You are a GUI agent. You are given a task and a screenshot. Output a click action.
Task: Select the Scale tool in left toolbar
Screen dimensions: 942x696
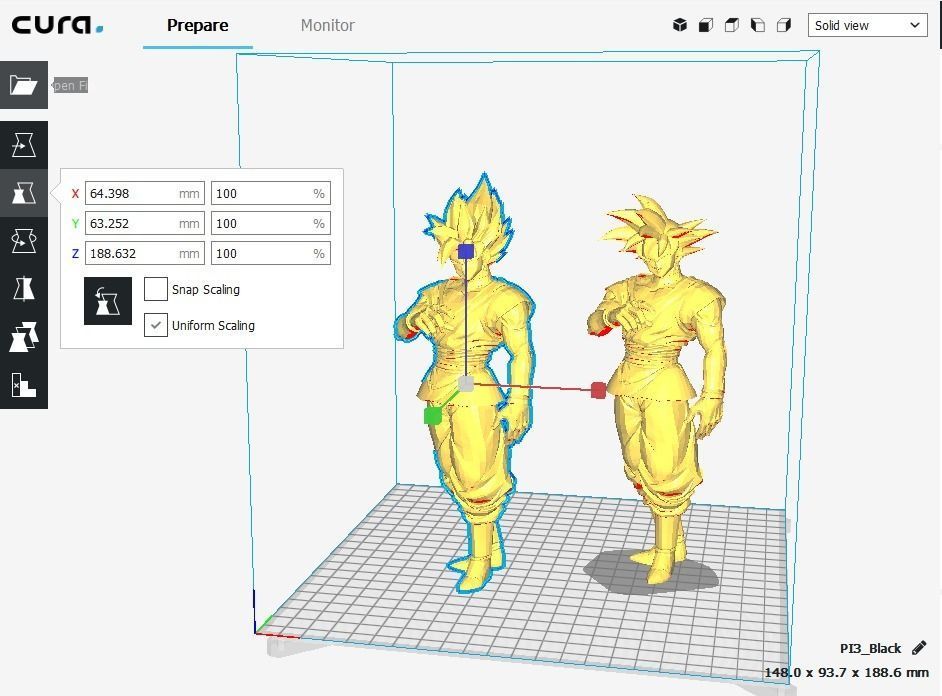tap(23, 193)
